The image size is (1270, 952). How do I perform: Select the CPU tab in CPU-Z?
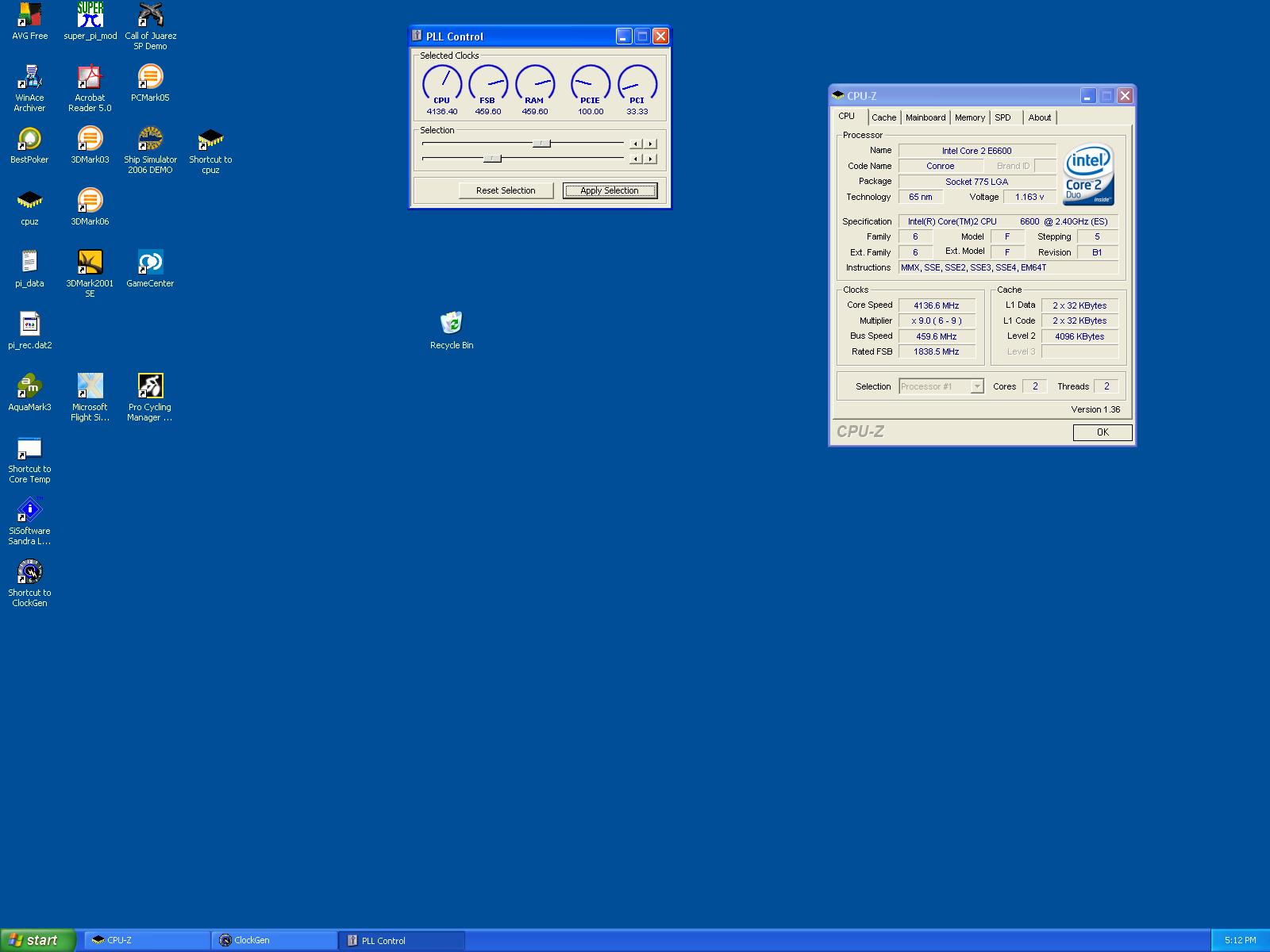(848, 116)
